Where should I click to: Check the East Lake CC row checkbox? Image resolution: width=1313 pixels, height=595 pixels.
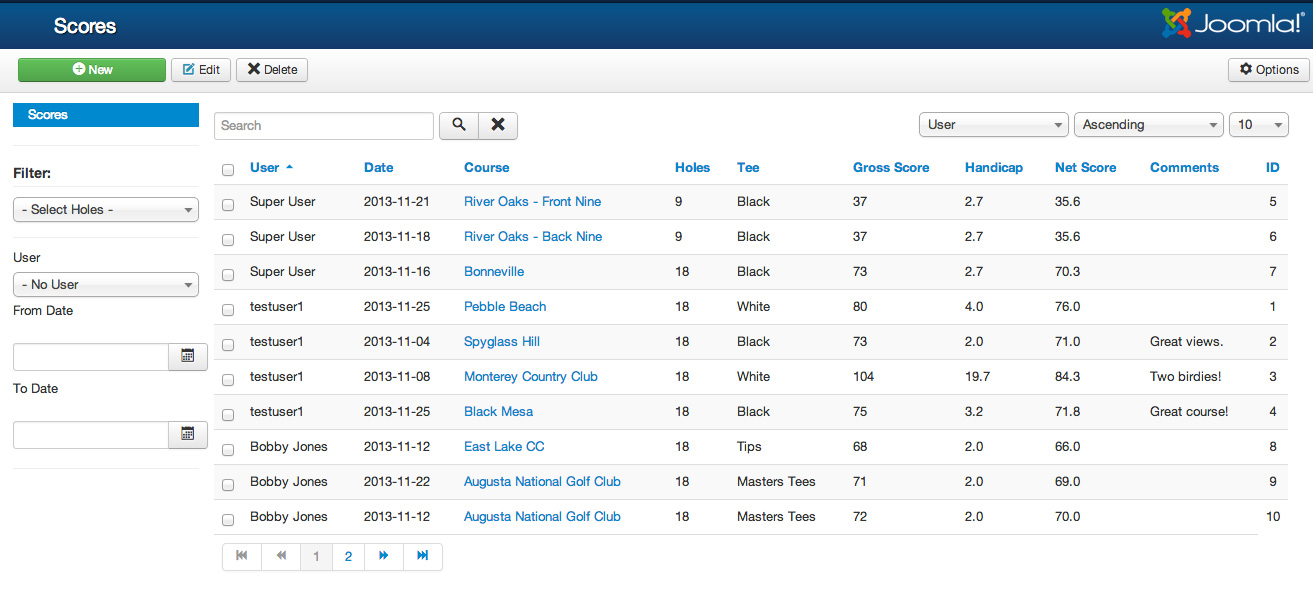(x=228, y=449)
